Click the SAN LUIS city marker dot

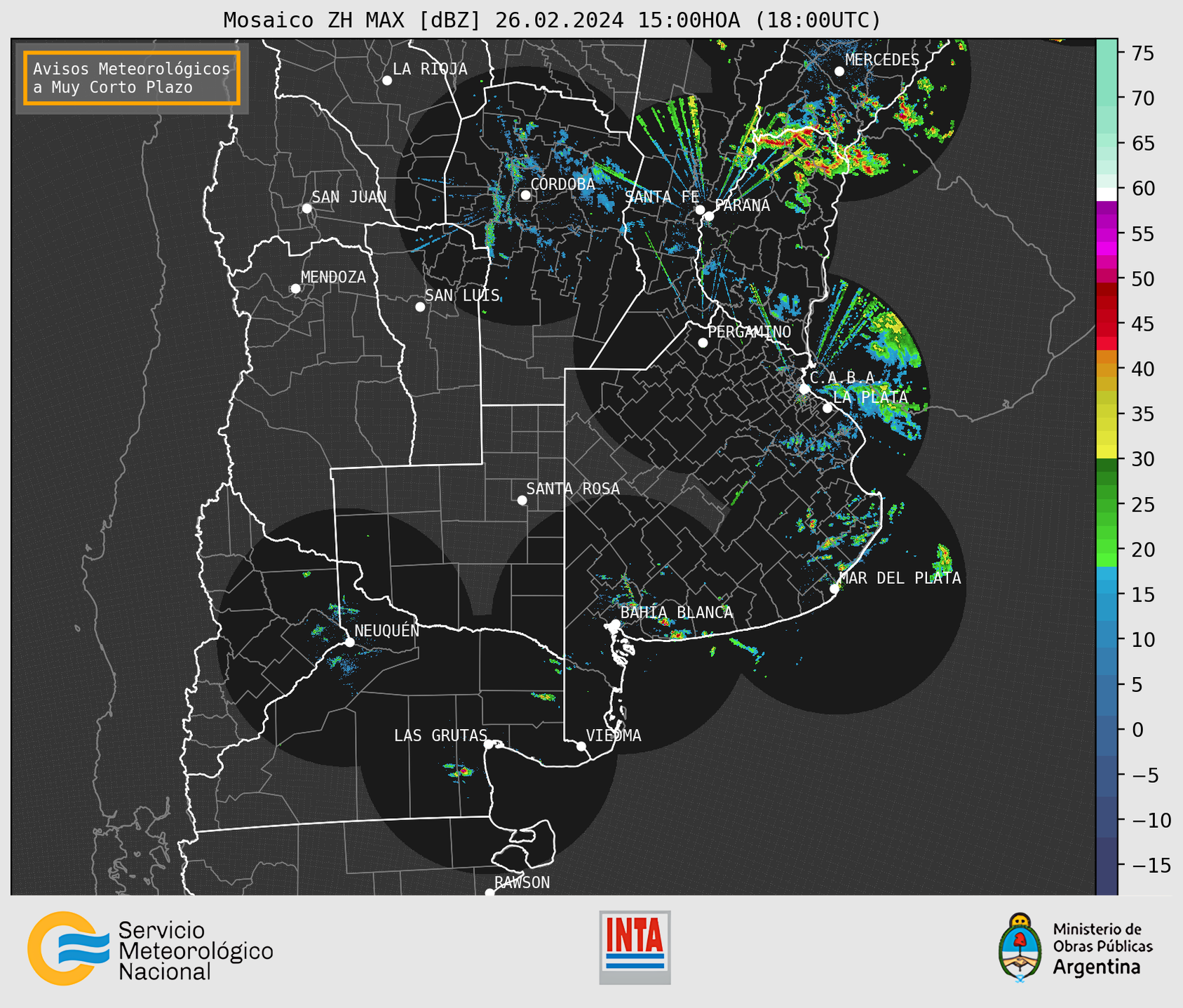(420, 307)
